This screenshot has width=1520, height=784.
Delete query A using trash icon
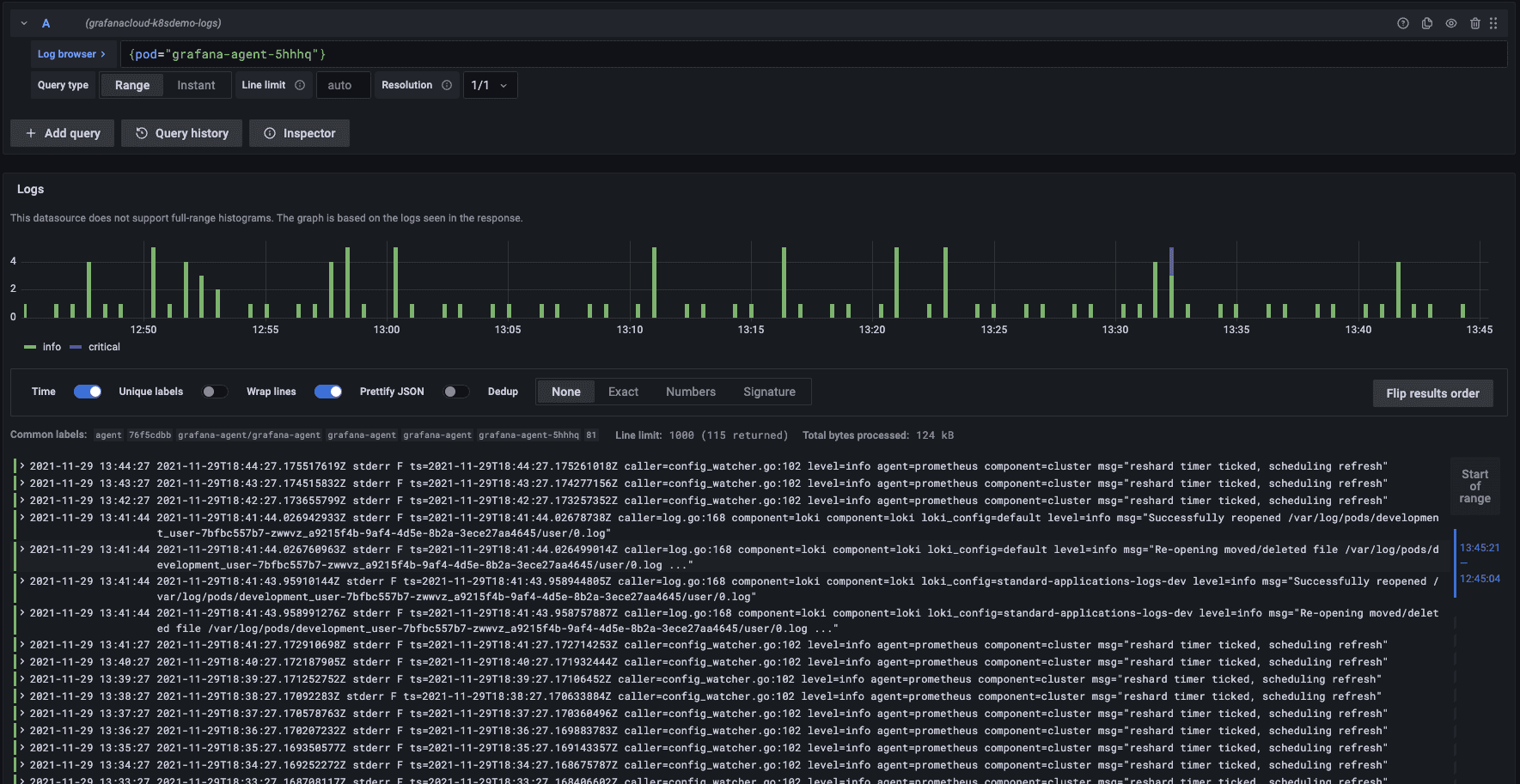point(1475,23)
